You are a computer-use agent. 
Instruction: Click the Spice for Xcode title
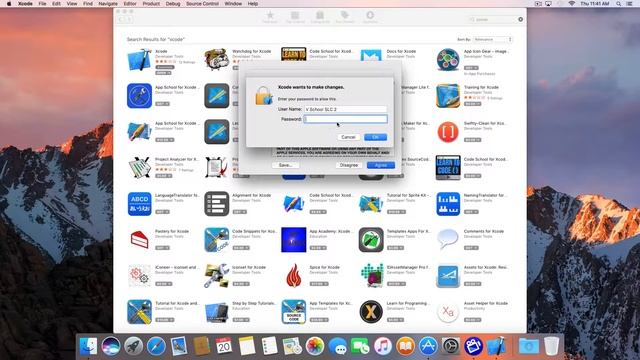(324, 267)
